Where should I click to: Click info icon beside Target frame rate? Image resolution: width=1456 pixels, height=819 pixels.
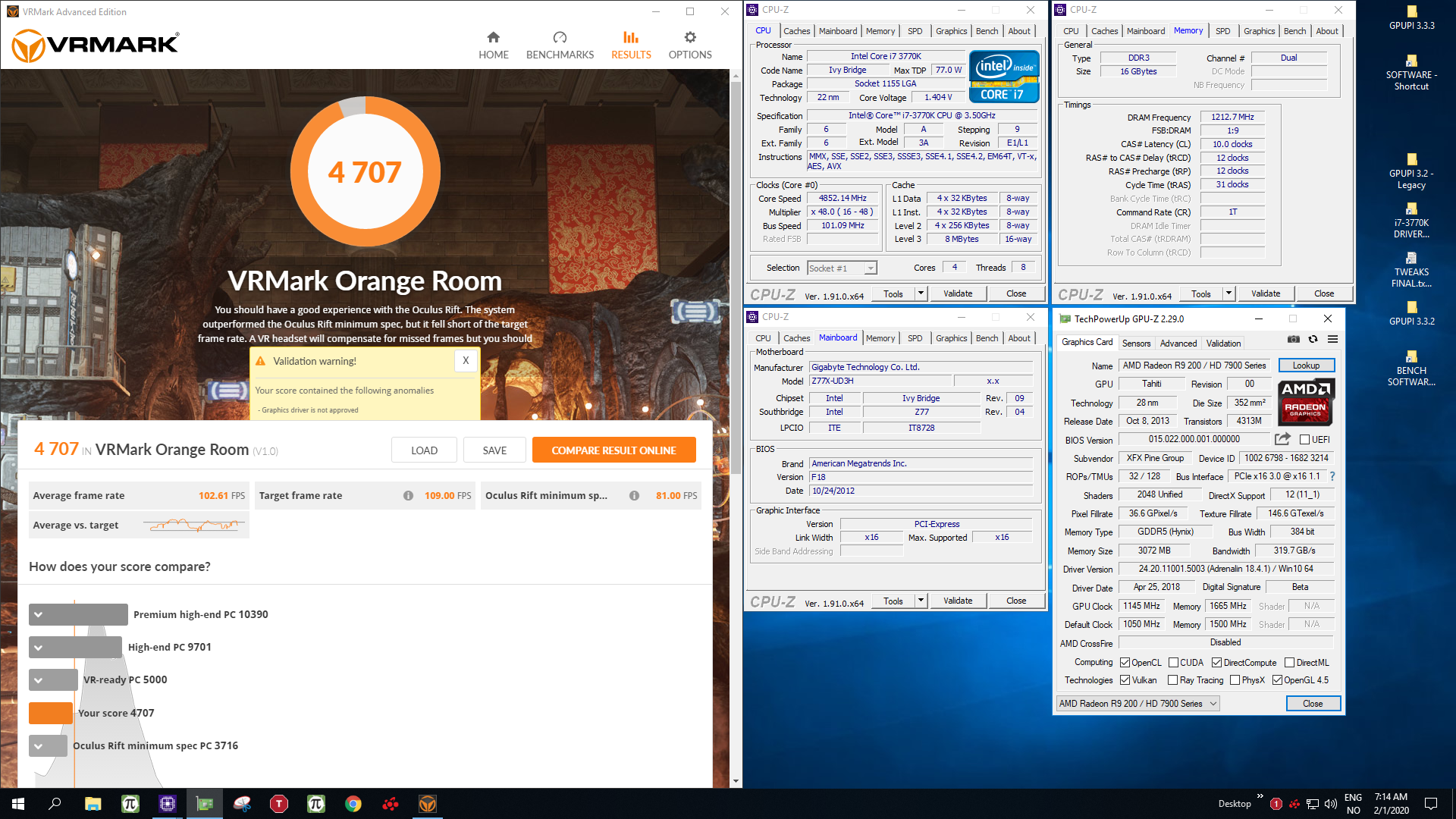click(408, 496)
